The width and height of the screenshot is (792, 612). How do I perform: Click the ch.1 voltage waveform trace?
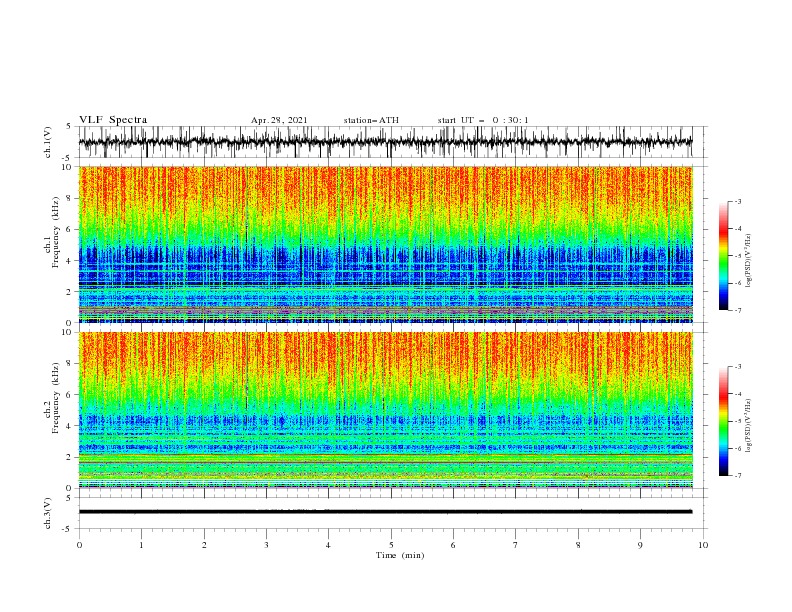pos(385,142)
